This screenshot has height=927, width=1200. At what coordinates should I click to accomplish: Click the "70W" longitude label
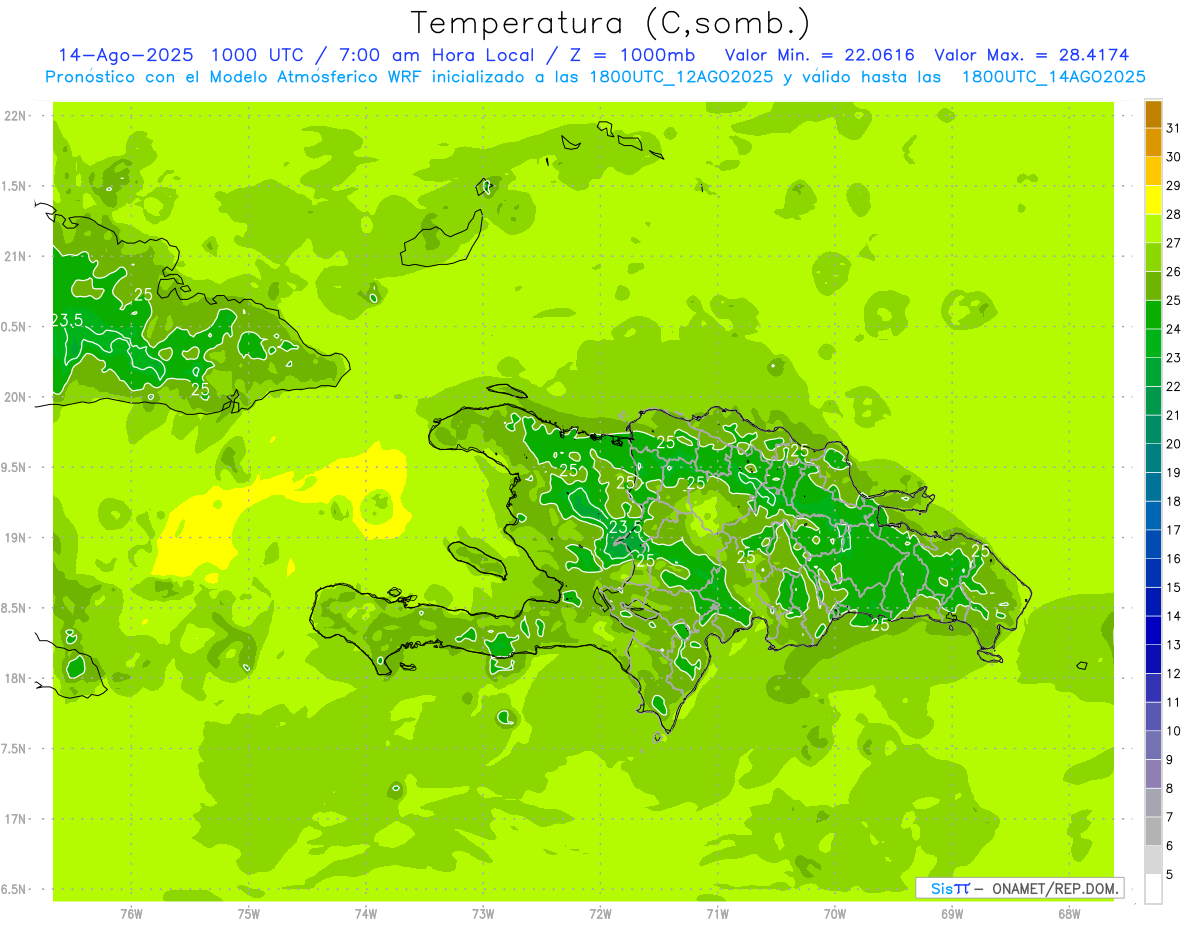coord(835,914)
